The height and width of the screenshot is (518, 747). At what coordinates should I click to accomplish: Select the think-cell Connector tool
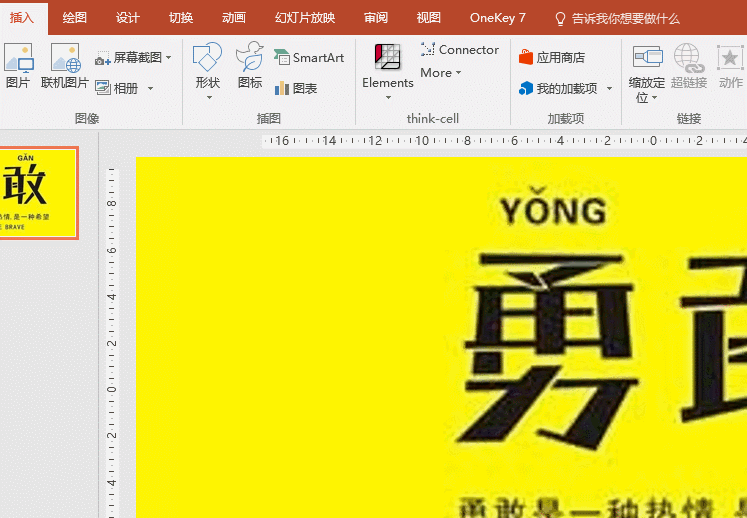[x=460, y=49]
